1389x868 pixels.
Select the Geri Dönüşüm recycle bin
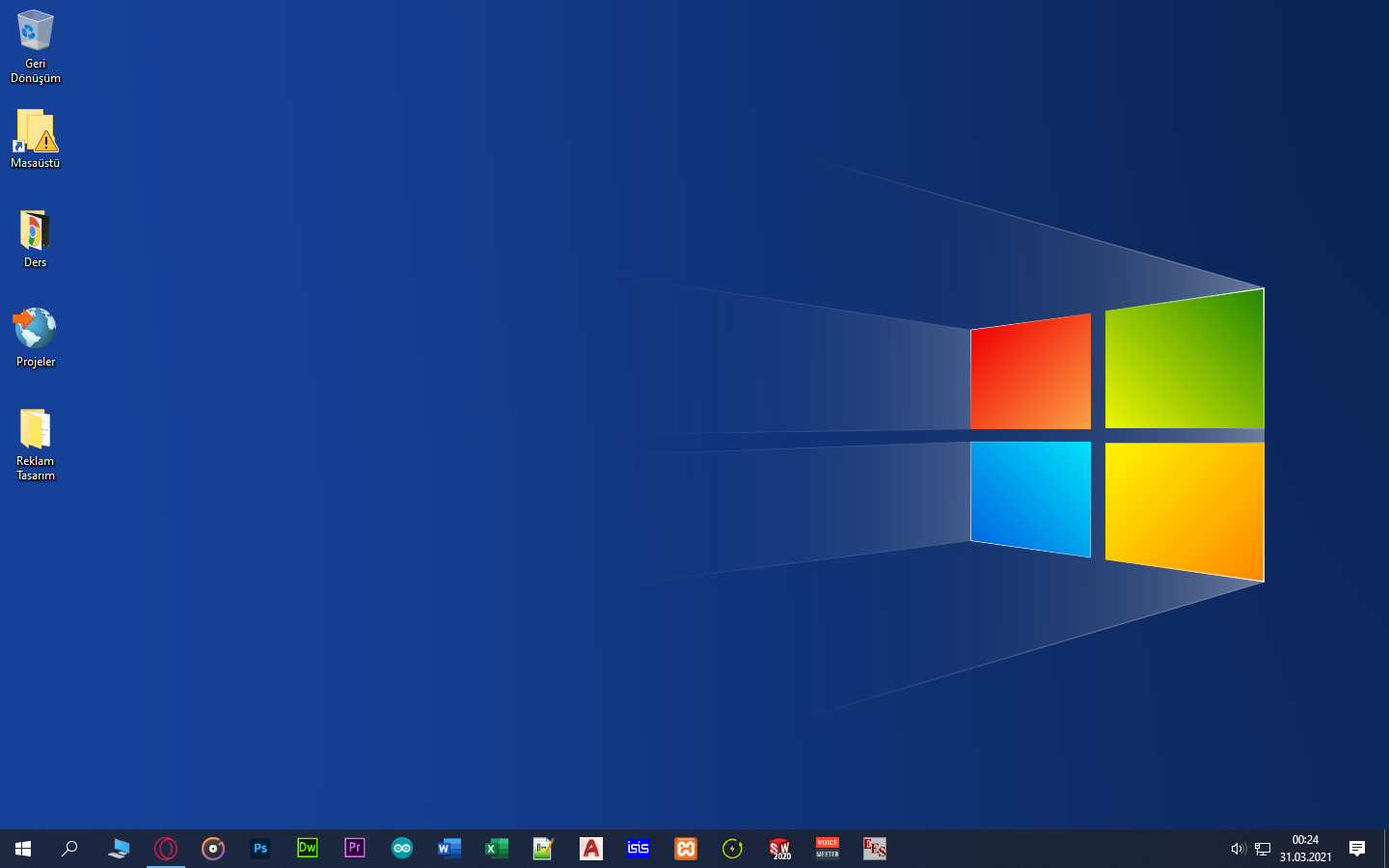[x=36, y=46]
